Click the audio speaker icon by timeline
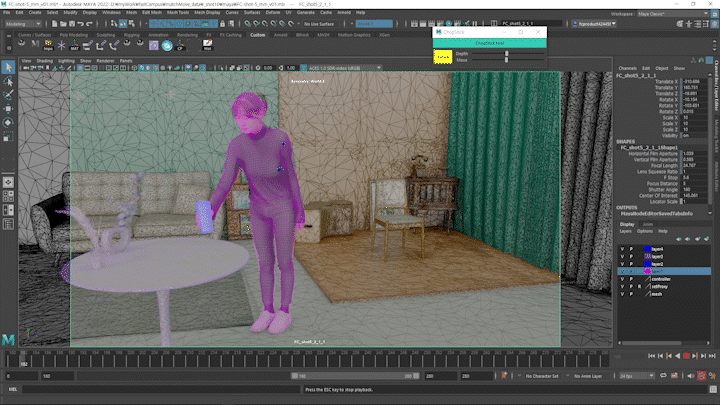This screenshot has height=405, width=720. 691,376
